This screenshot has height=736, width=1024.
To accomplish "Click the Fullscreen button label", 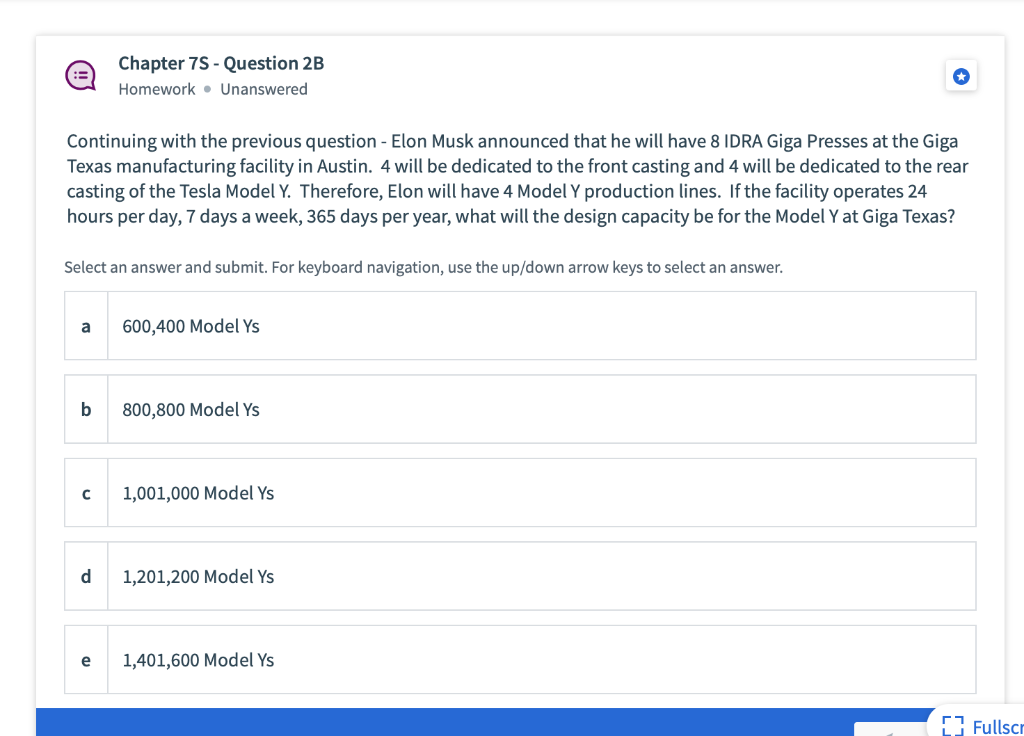I will click(998, 726).
